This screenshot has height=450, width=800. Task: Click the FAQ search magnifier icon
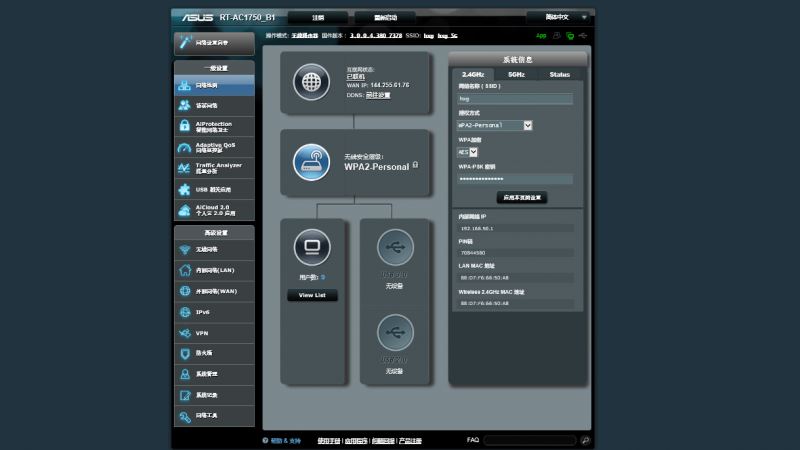tap(585, 440)
